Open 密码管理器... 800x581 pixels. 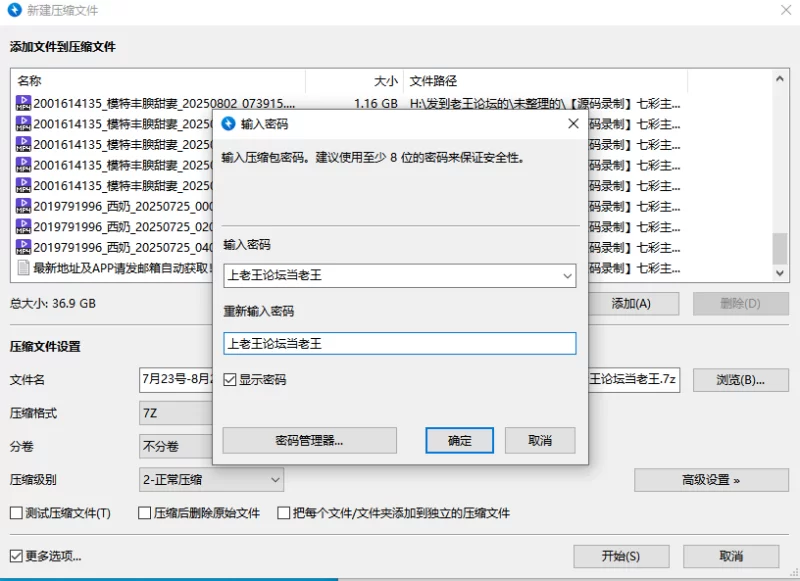tap(309, 440)
